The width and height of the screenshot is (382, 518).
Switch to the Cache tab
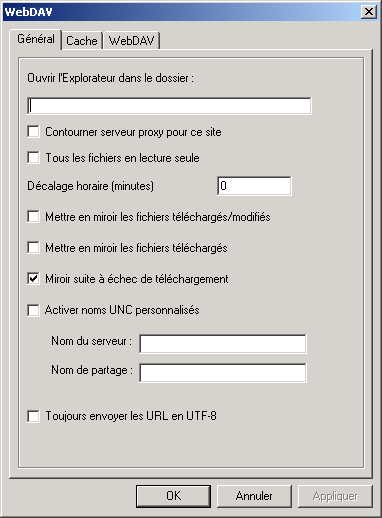(82, 41)
